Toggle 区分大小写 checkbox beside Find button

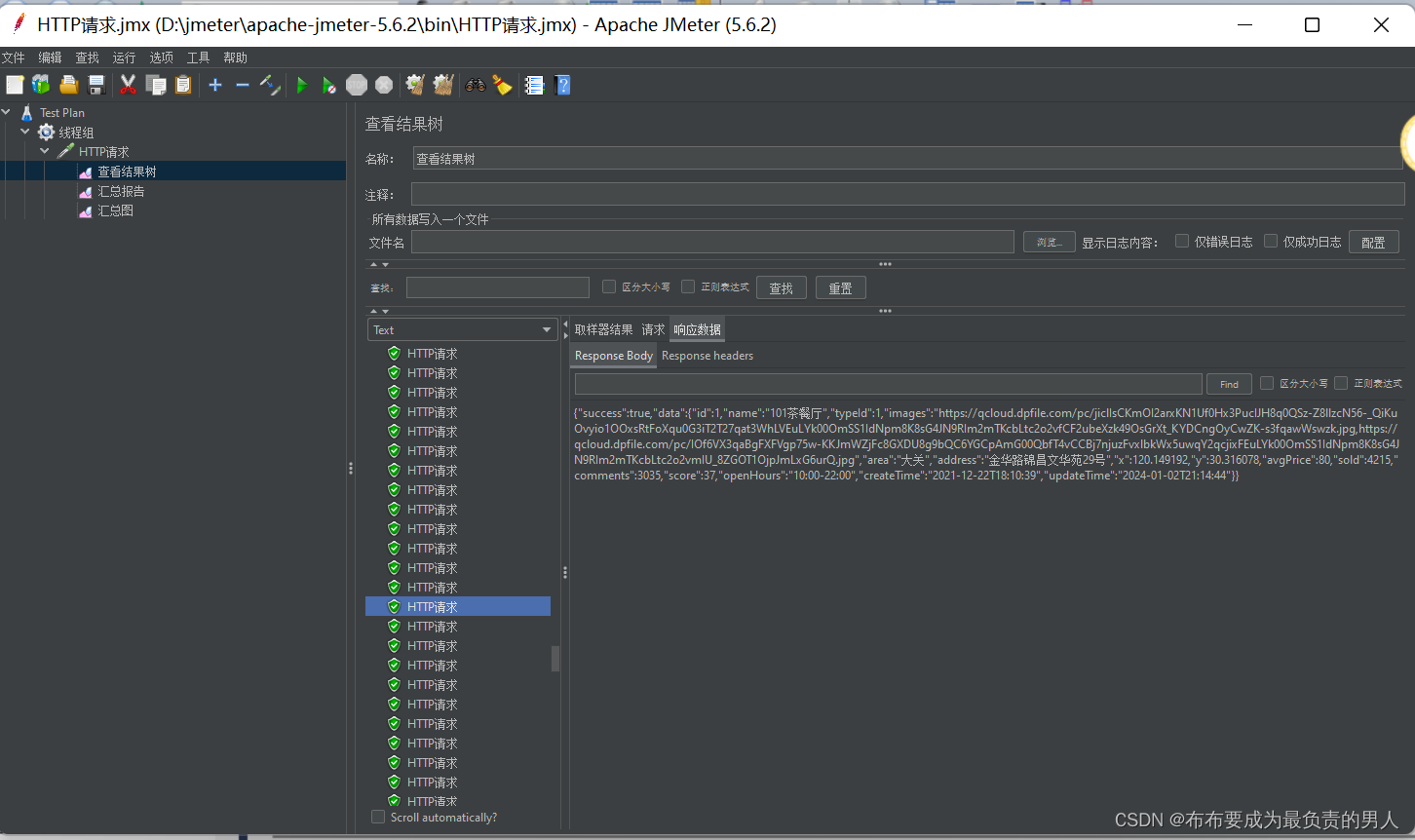click(x=1267, y=383)
